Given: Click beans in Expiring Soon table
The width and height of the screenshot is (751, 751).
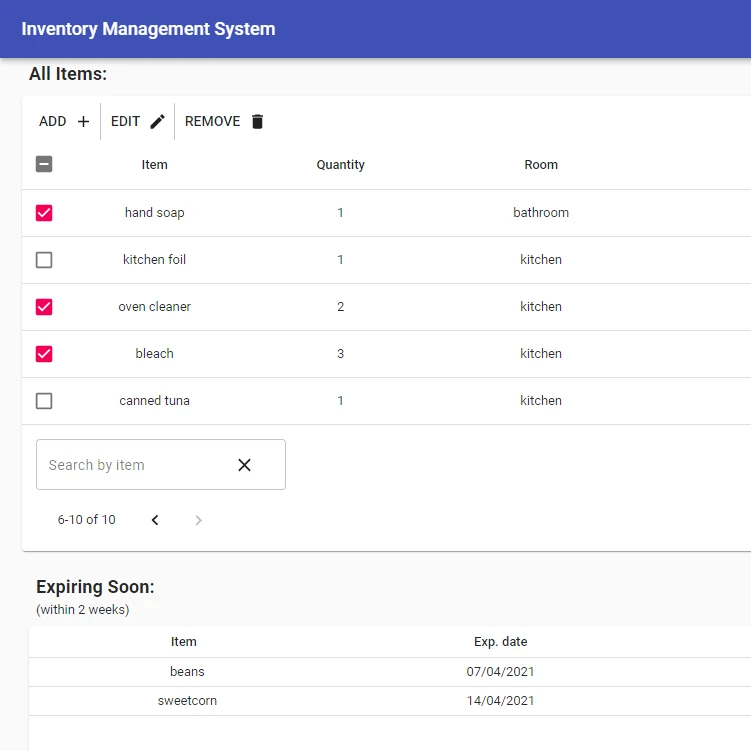Looking at the screenshot, I should [x=187, y=671].
